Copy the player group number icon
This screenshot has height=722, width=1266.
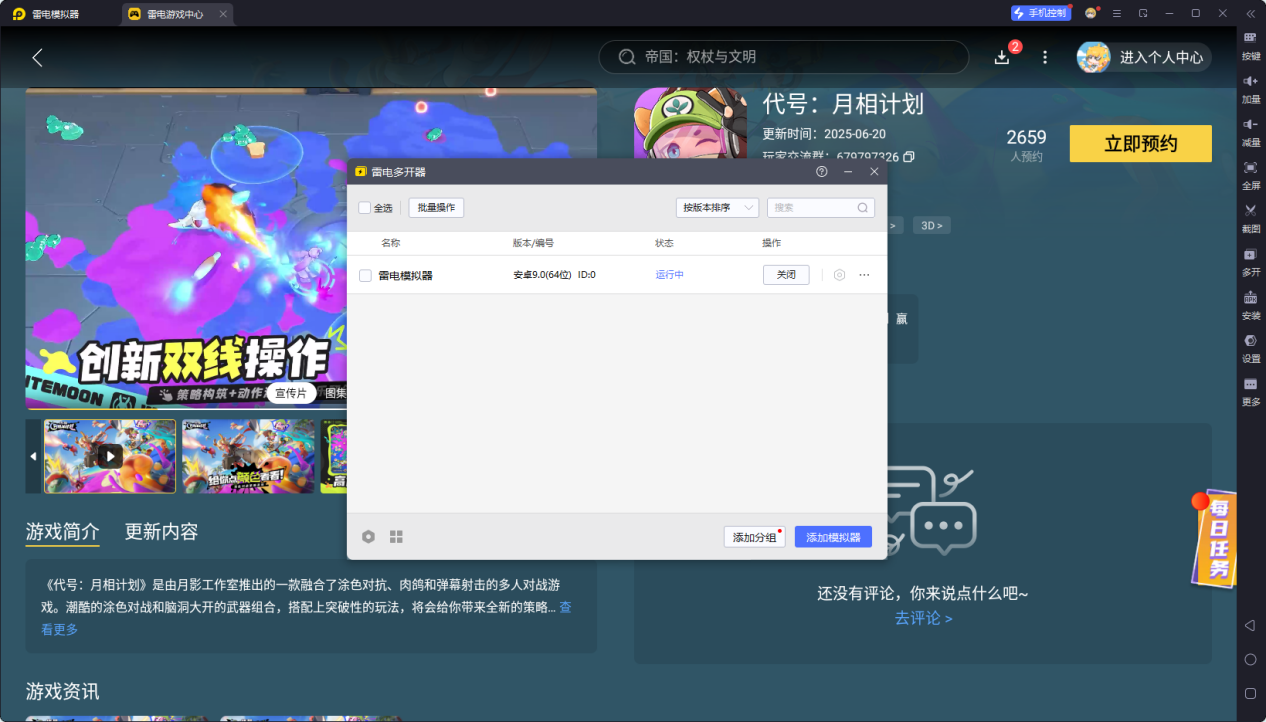(909, 157)
